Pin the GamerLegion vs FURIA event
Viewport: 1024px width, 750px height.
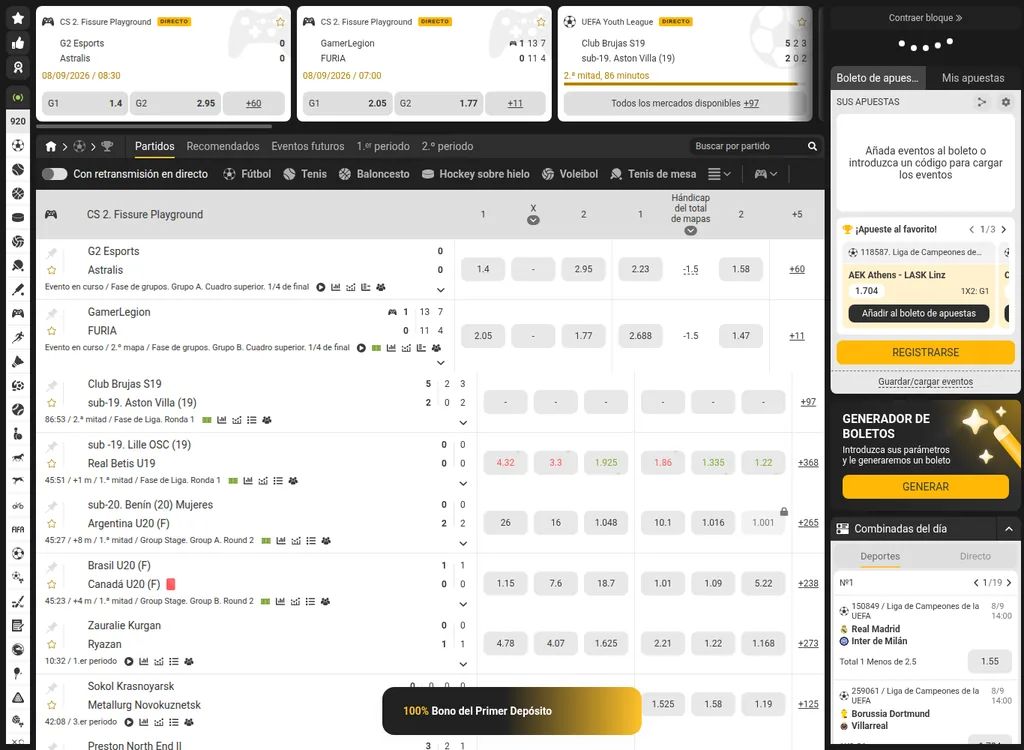(x=52, y=313)
